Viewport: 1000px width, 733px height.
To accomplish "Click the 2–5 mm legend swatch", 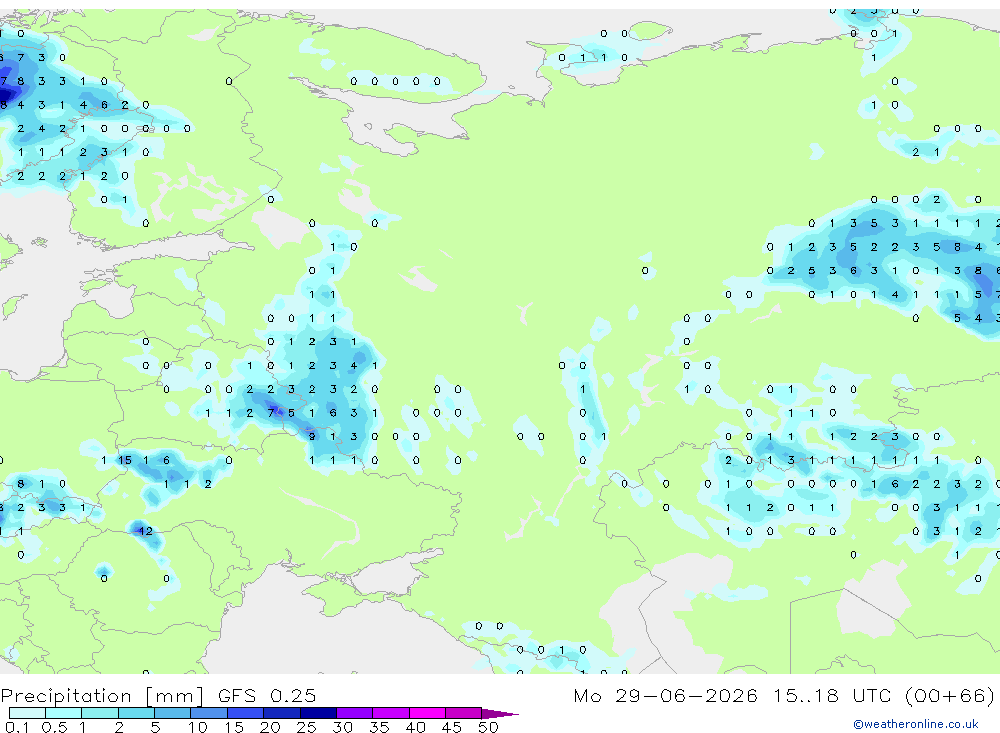I will pyautogui.click(x=136, y=713).
